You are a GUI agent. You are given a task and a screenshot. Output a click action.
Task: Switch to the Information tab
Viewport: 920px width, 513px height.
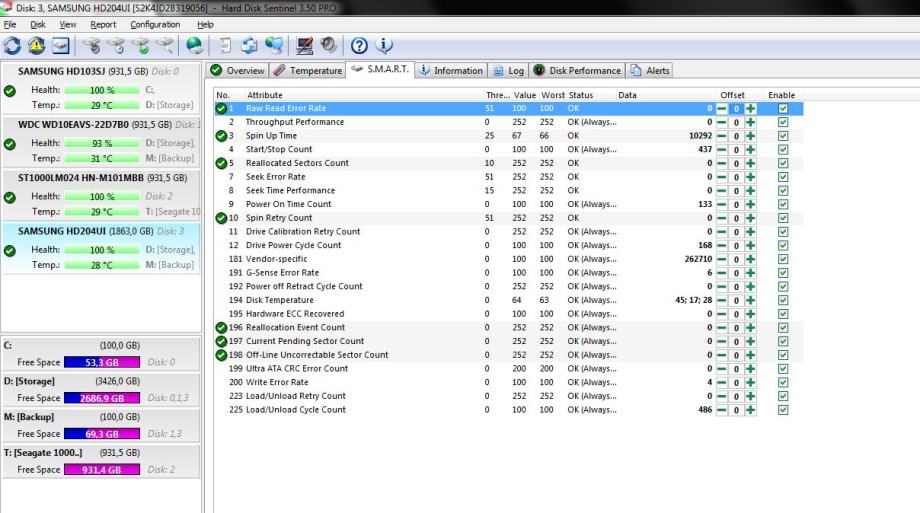pos(451,70)
